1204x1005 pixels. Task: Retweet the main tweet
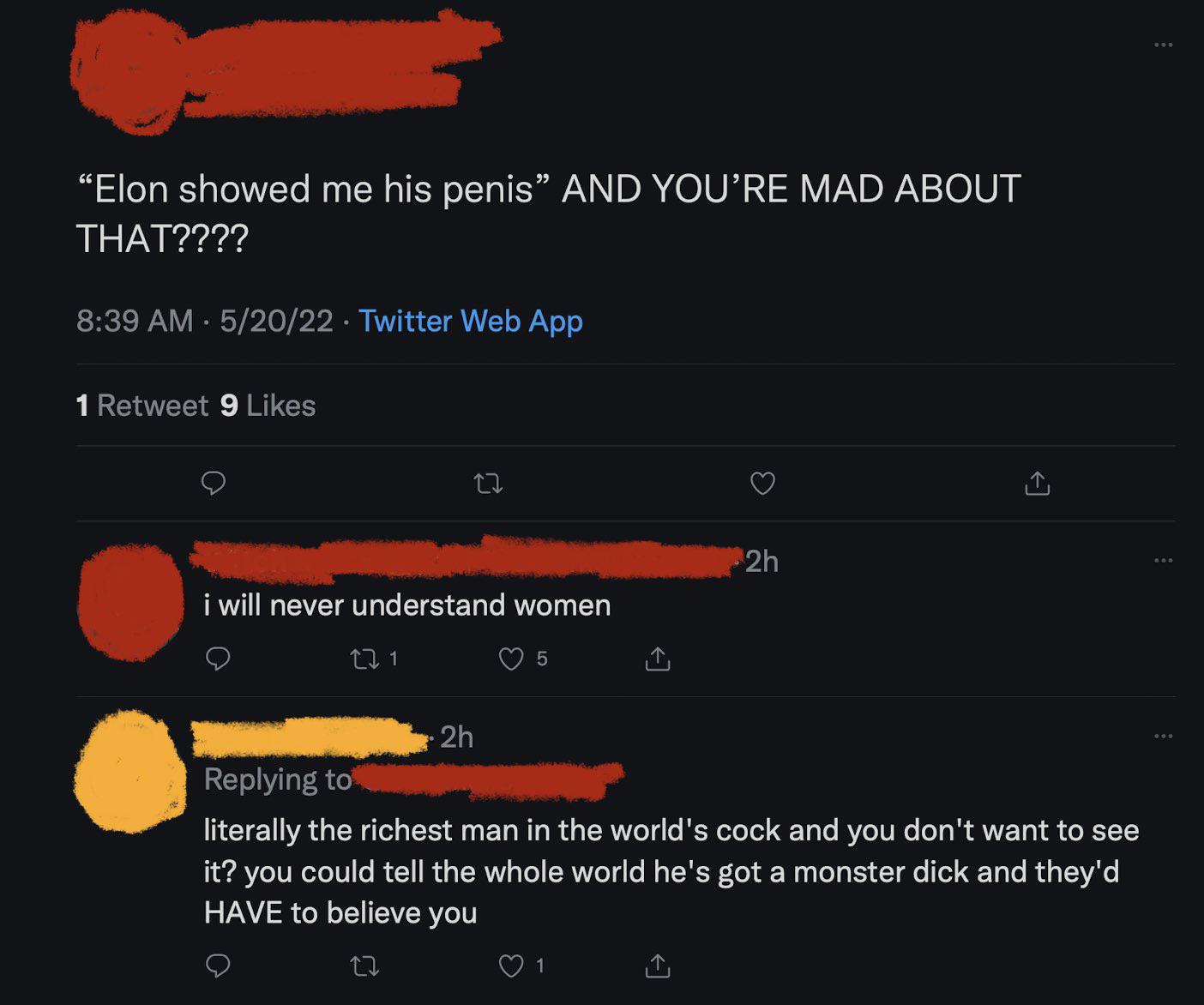tap(488, 484)
